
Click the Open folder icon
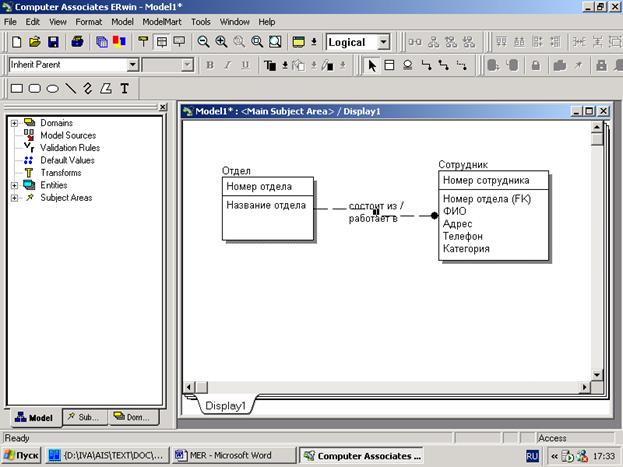coord(34,42)
